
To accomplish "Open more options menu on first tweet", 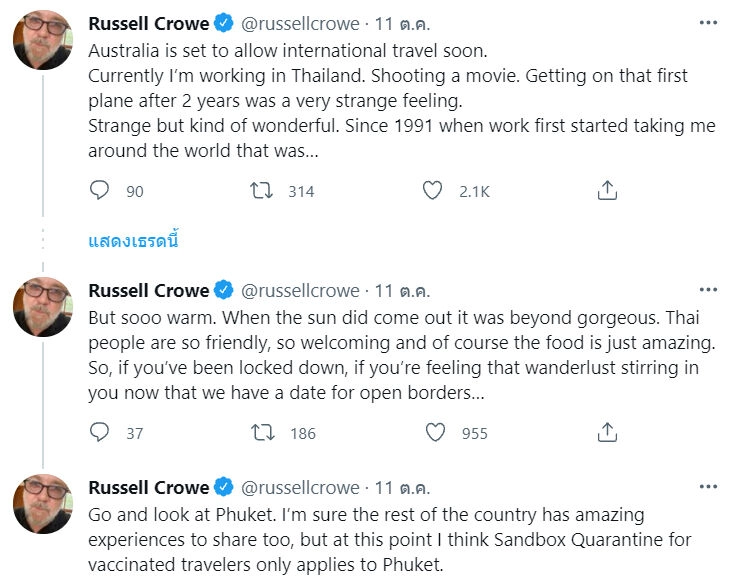I will 708,22.
